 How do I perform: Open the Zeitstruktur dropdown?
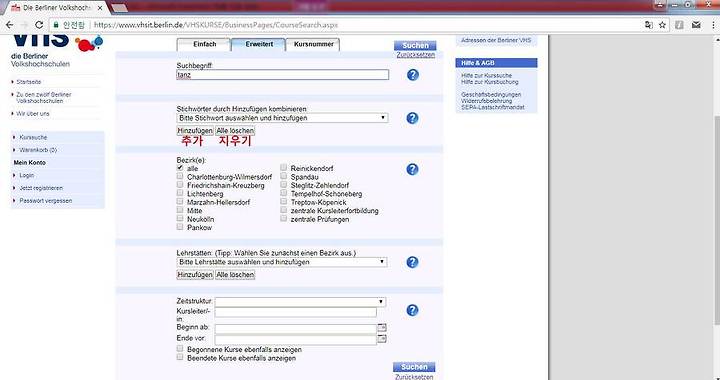click(x=300, y=302)
